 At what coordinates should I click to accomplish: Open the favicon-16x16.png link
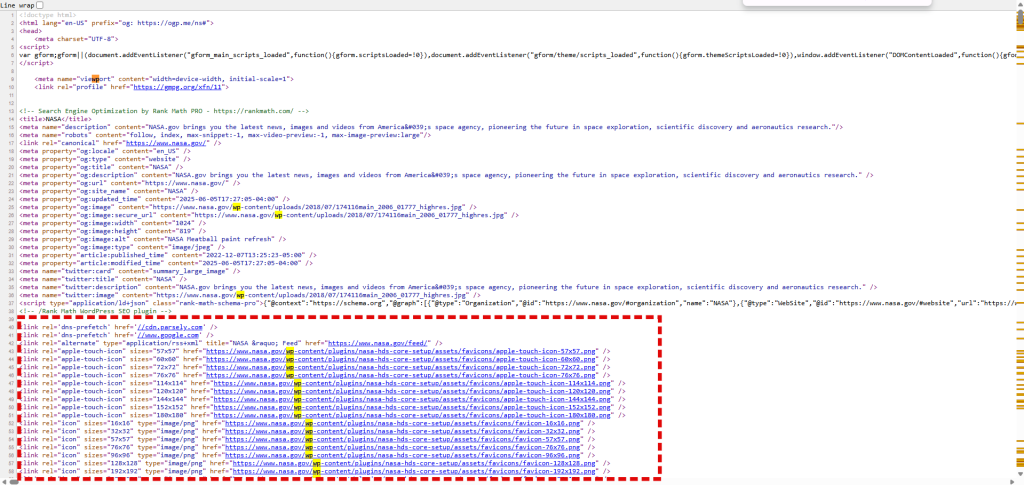coord(404,423)
